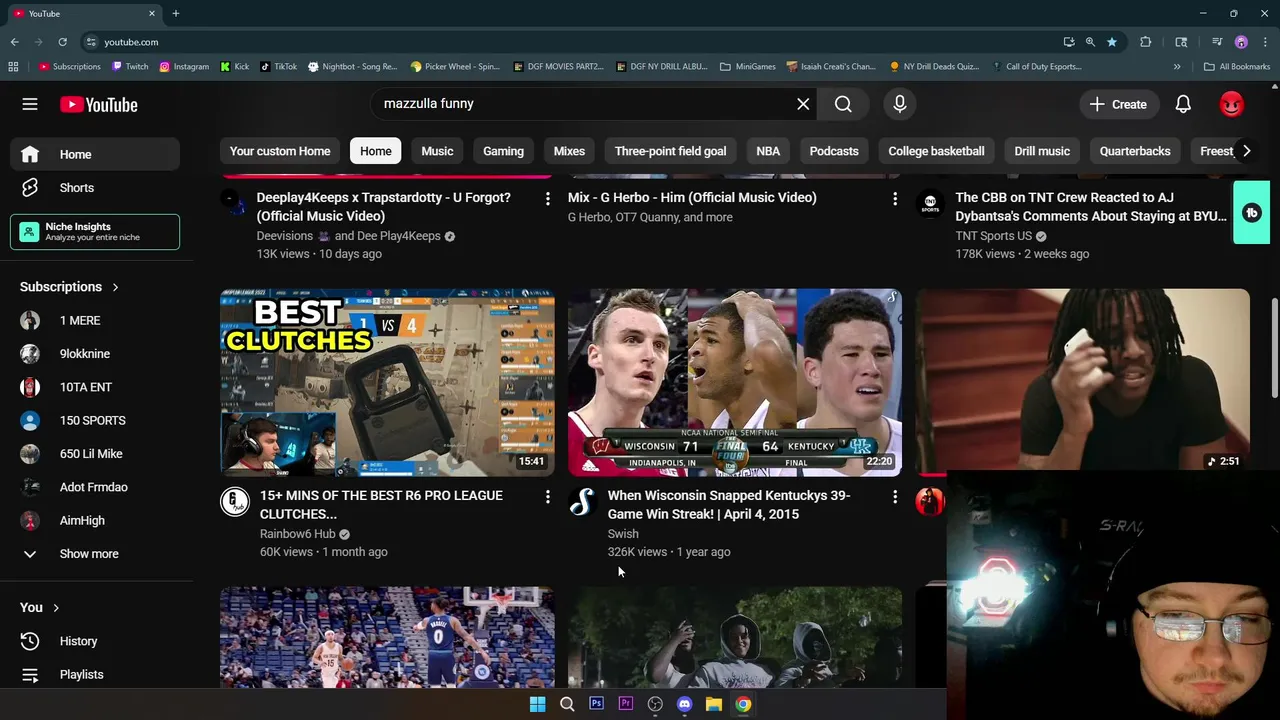Select the Music filter chip
The image size is (1280, 720).
[x=437, y=151]
